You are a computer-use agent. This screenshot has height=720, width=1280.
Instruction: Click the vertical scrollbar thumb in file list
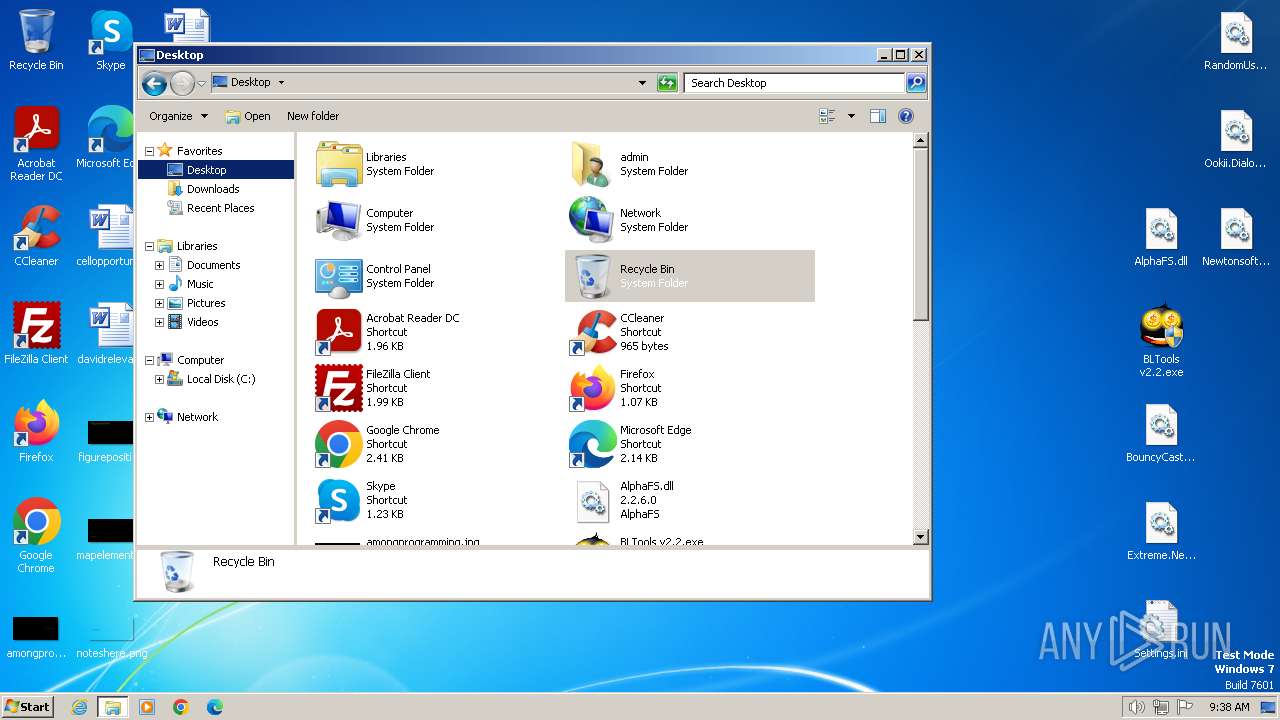[921, 235]
